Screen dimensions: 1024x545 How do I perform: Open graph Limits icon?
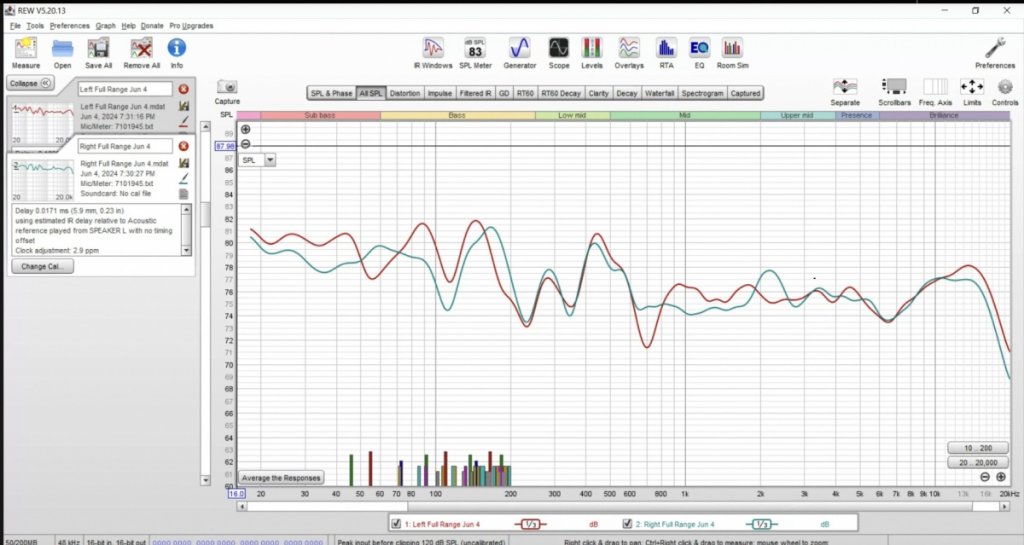[x=972, y=91]
